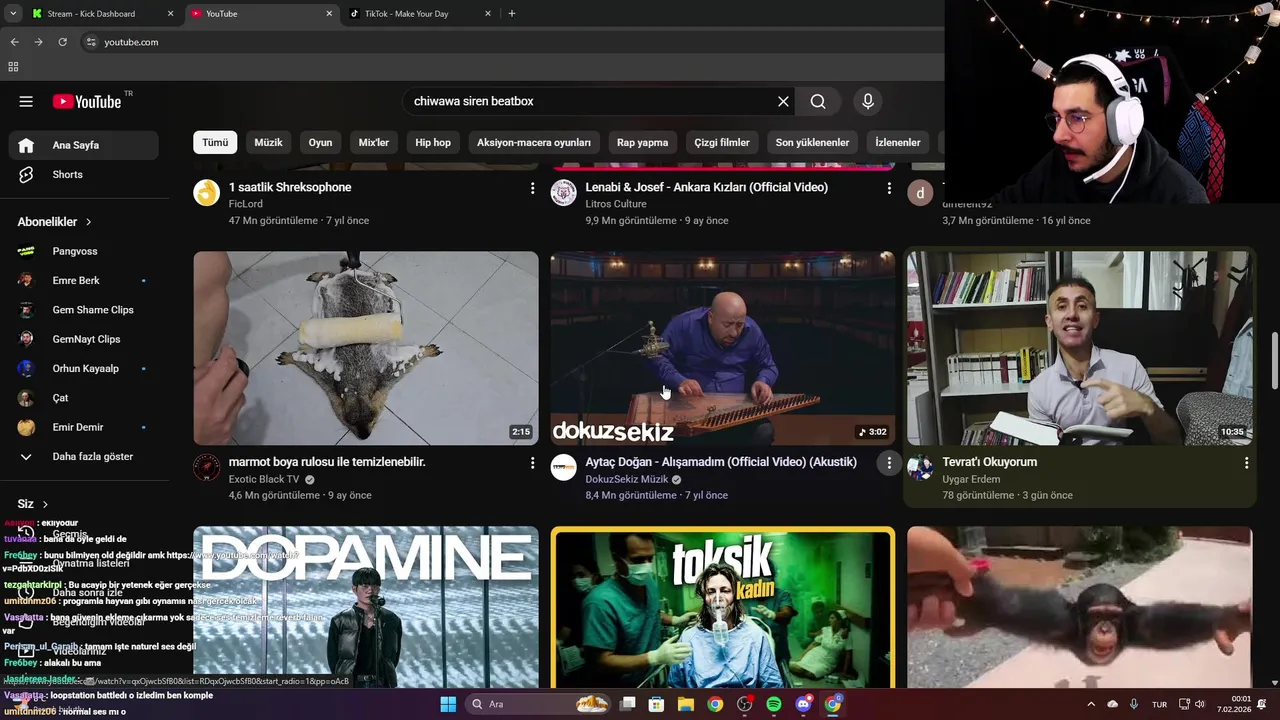Expand the Siz section arrow
Screen dimensions: 1280x720
pyautogui.click(x=45, y=504)
